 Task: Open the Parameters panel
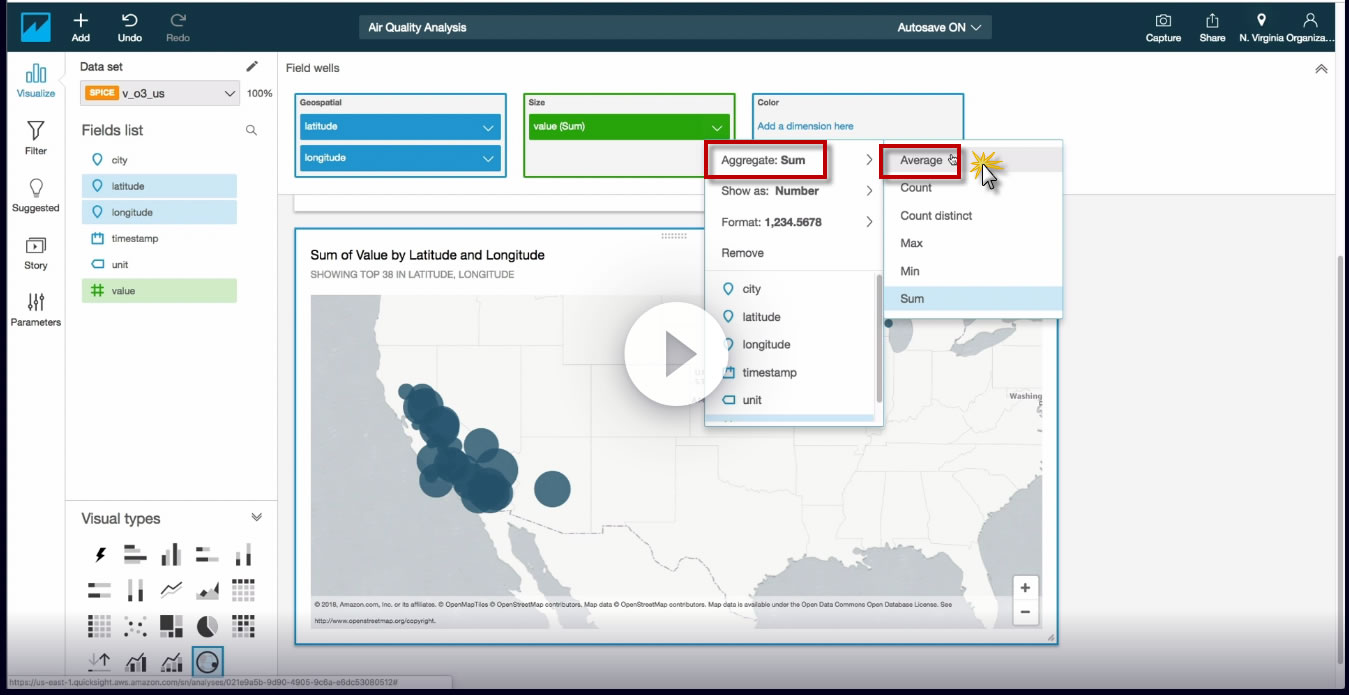tap(35, 310)
